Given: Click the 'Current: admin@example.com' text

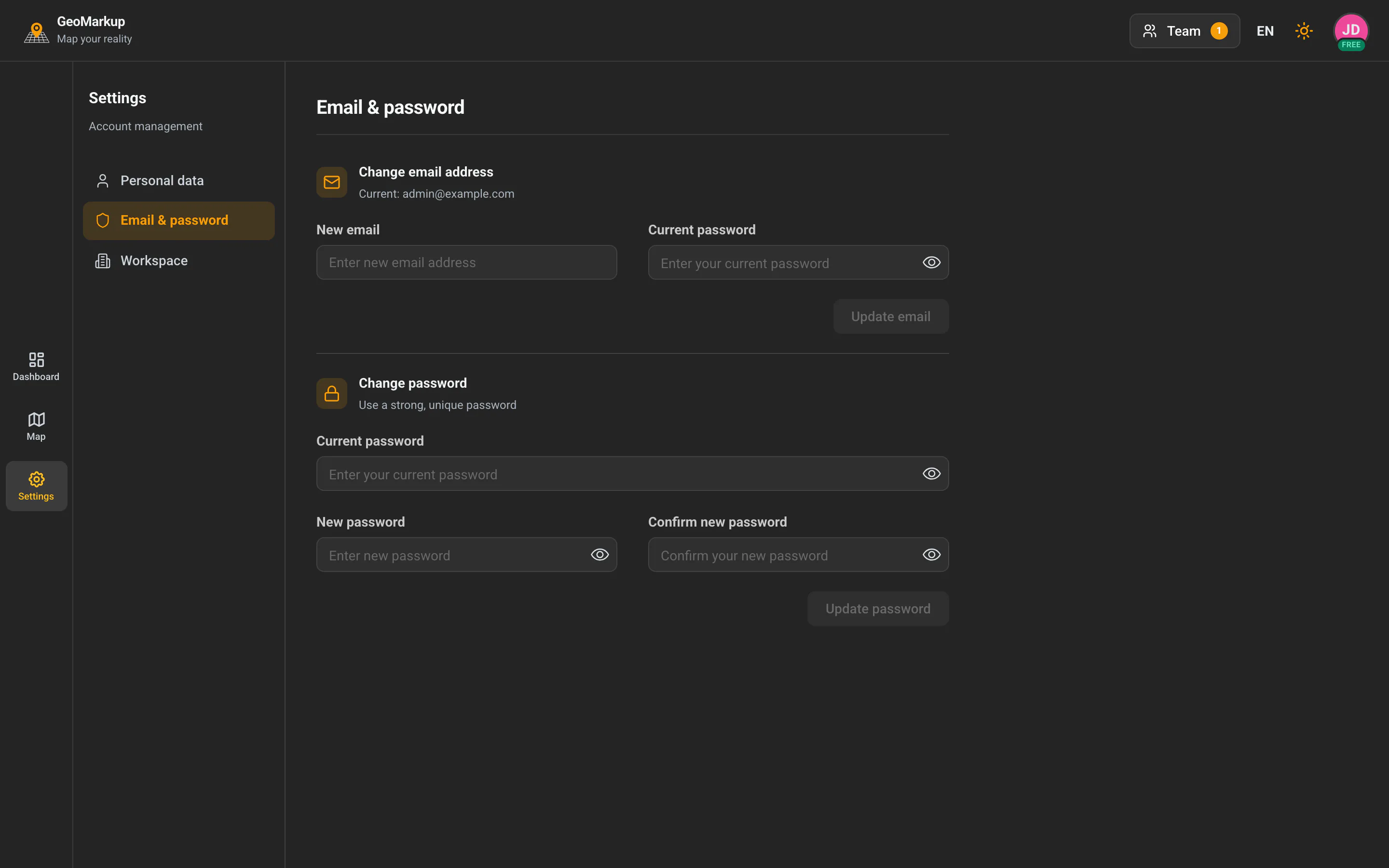Looking at the screenshot, I should click(x=436, y=194).
